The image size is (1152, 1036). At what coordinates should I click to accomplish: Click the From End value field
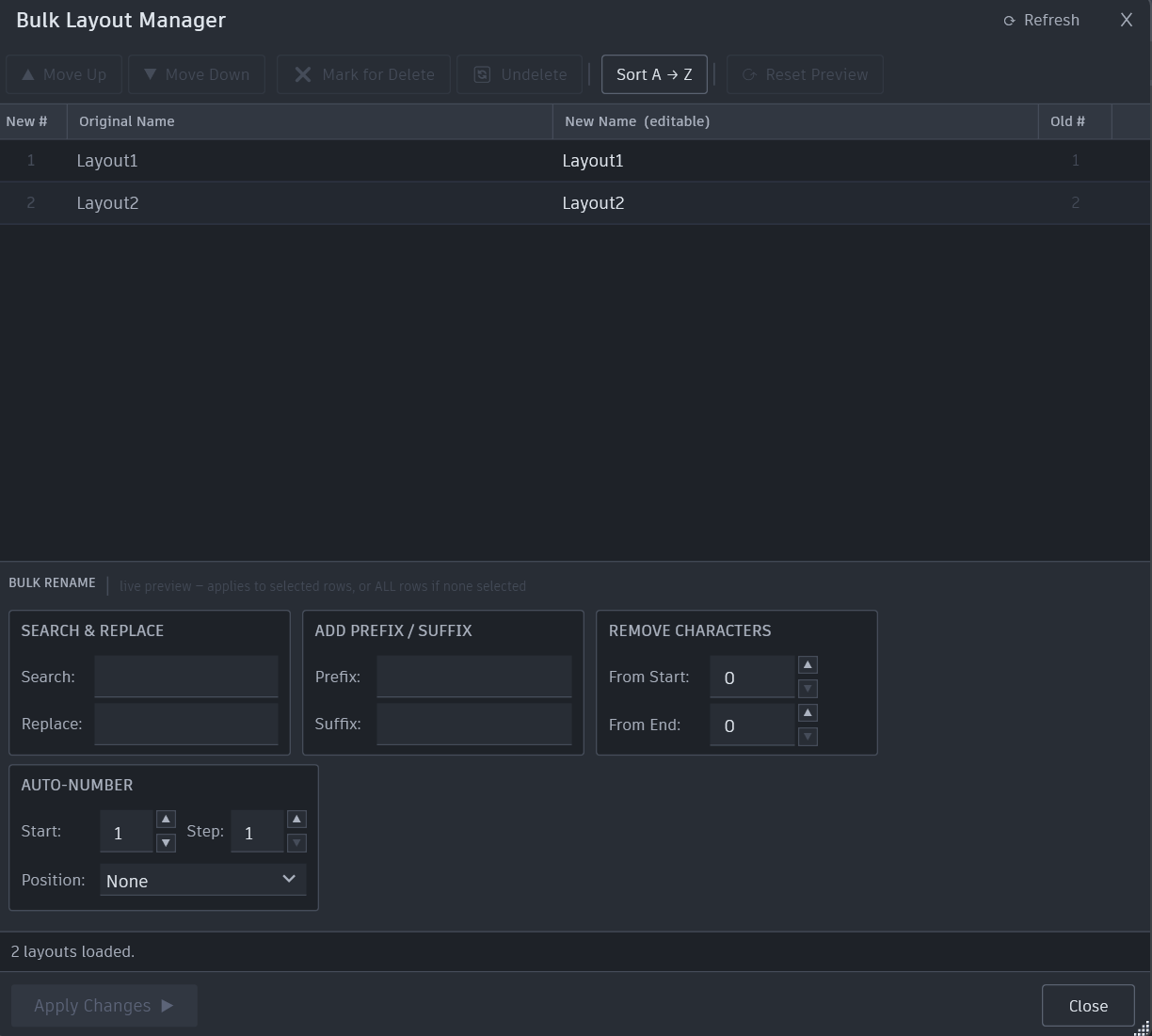tap(752, 725)
